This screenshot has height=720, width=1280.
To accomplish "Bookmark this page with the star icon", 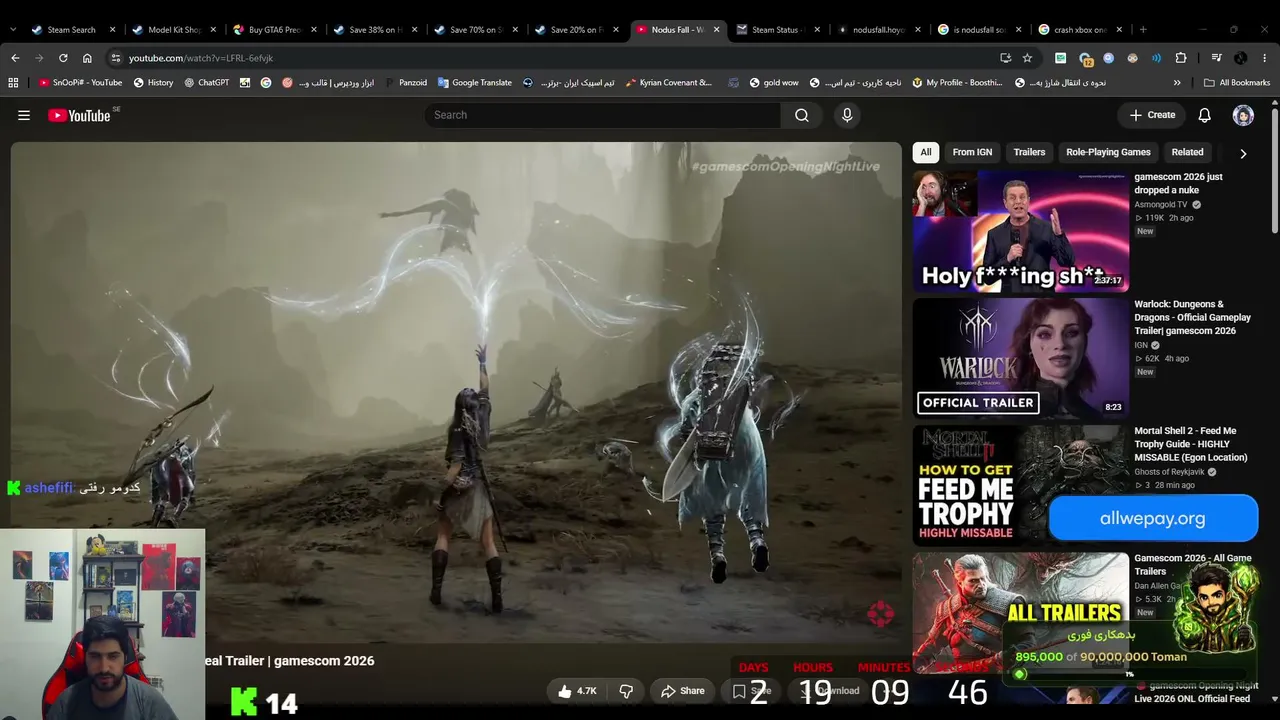I will (1027, 58).
